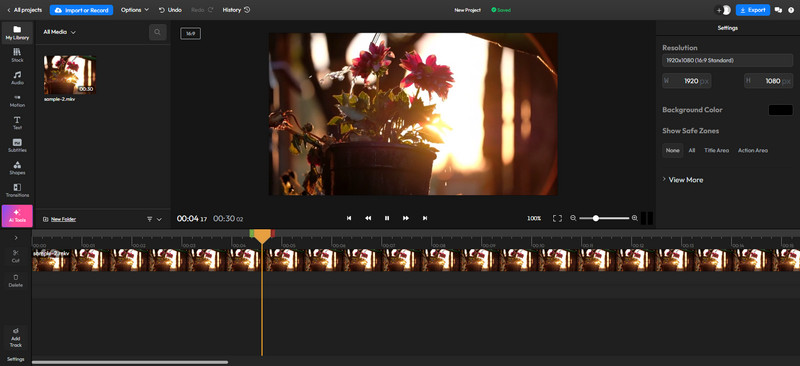
Task: Open the Audio panel
Action: [x=17, y=78]
